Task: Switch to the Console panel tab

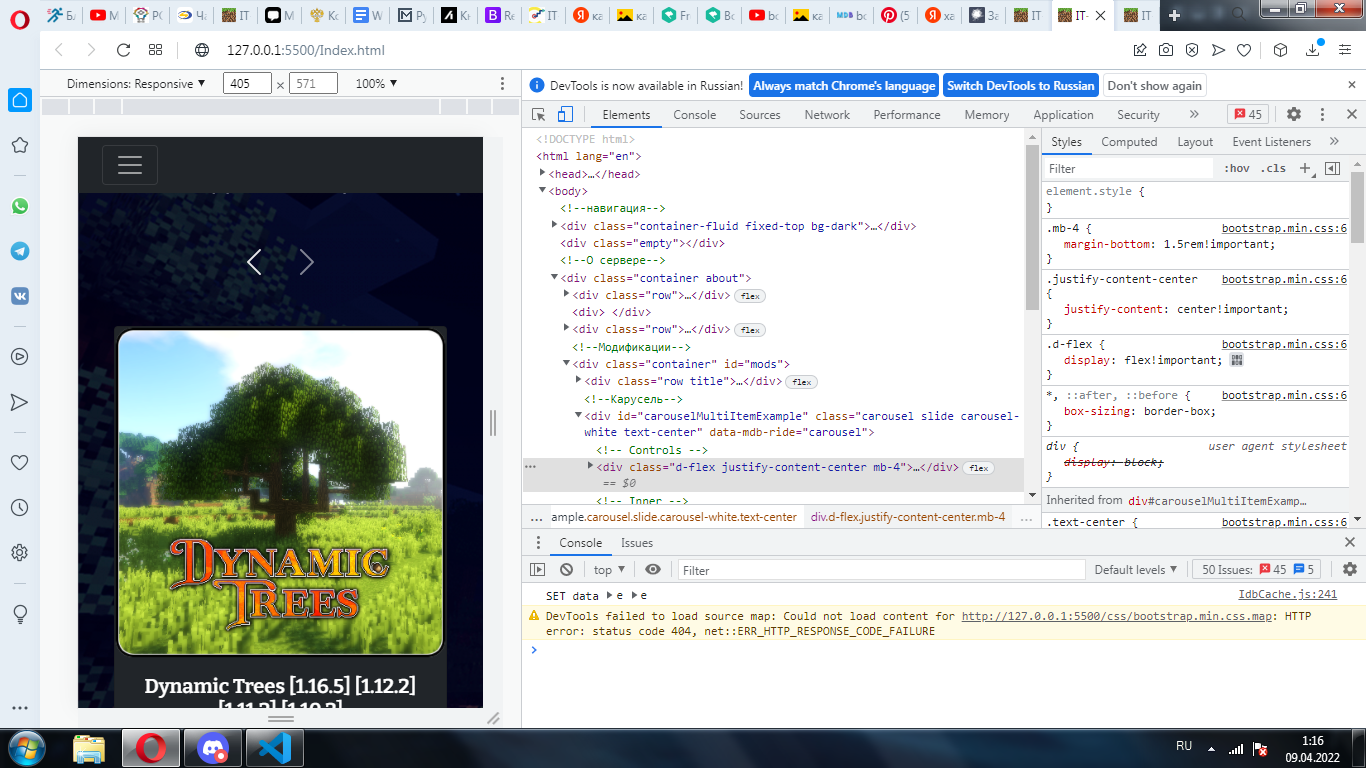Action: pos(694,115)
